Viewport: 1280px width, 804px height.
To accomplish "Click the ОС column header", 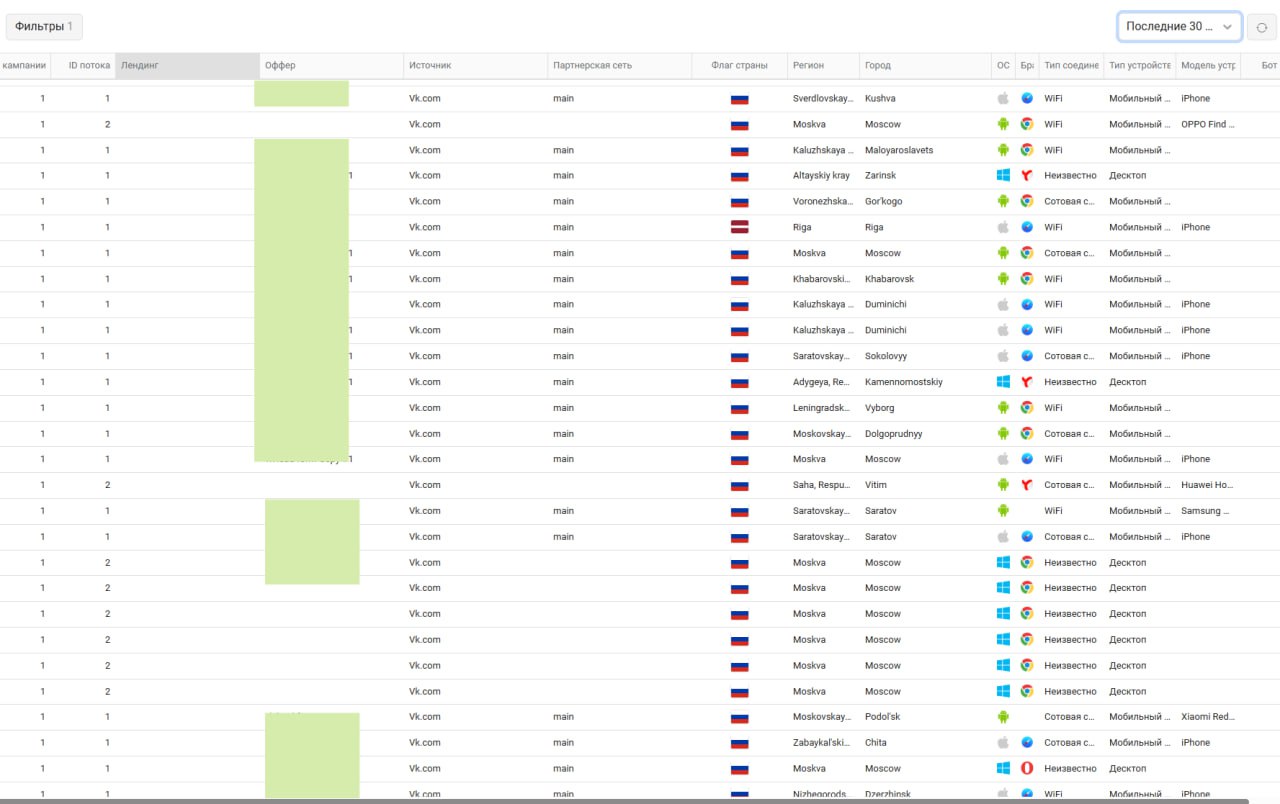I will (x=1003, y=65).
